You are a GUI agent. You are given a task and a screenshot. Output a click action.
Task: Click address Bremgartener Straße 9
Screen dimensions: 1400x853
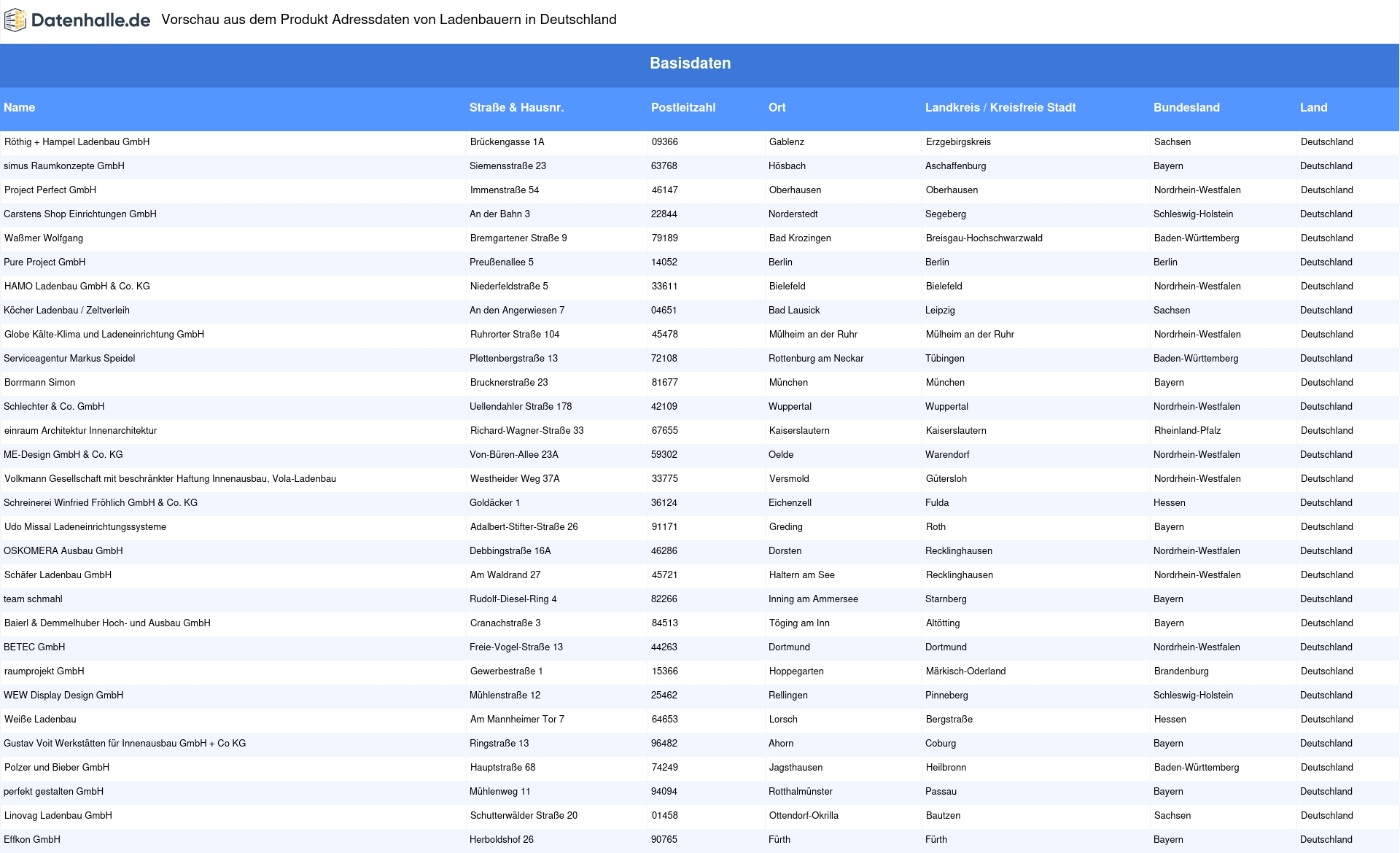pyautogui.click(x=518, y=238)
